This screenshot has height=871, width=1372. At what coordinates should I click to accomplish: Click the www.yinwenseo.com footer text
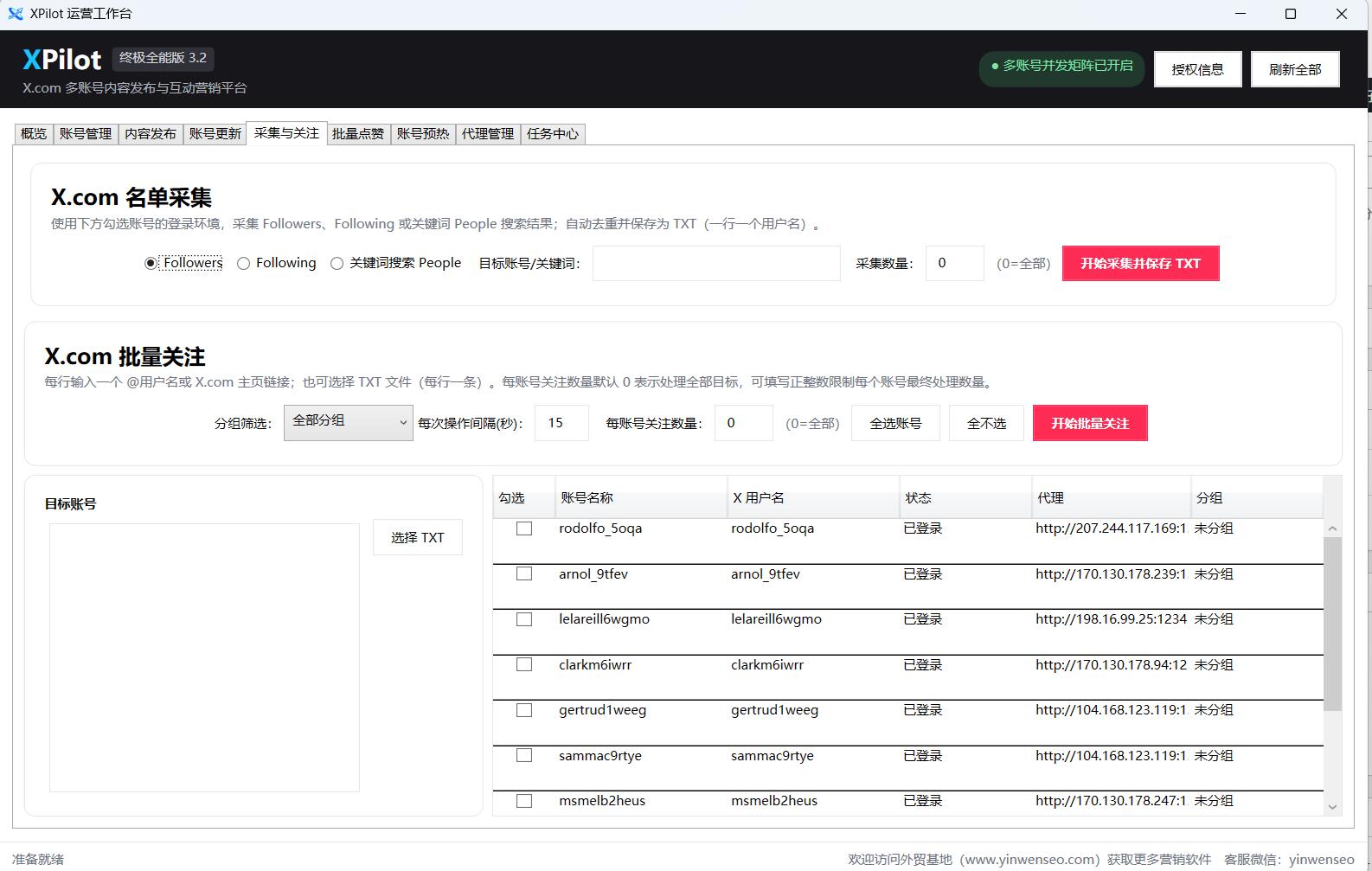tap(1029, 859)
